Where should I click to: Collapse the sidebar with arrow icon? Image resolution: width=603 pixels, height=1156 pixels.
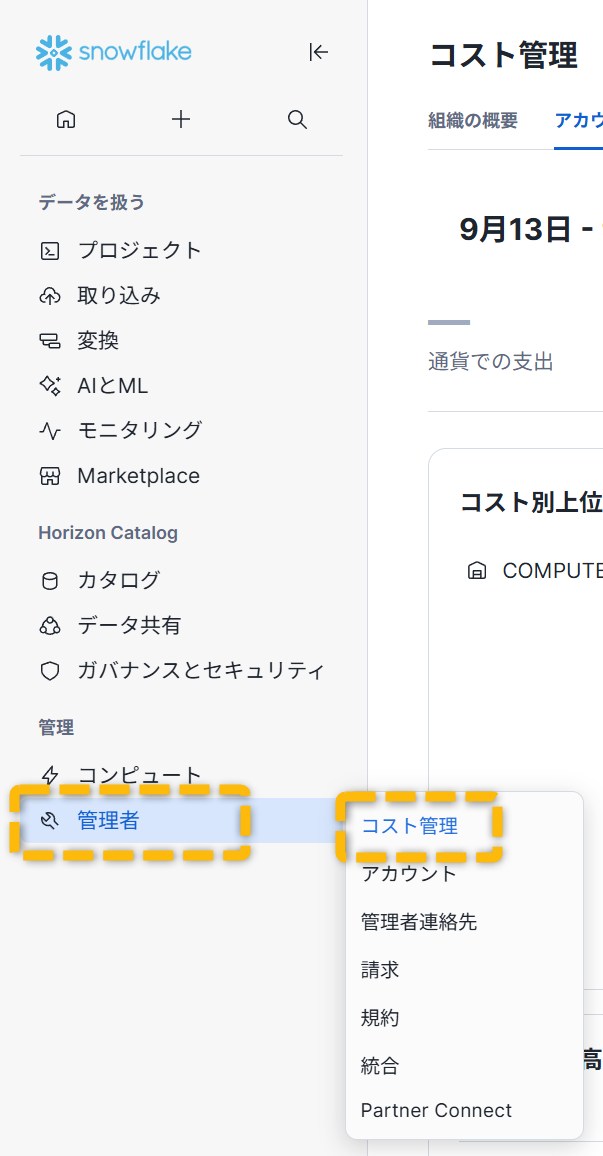(318, 52)
